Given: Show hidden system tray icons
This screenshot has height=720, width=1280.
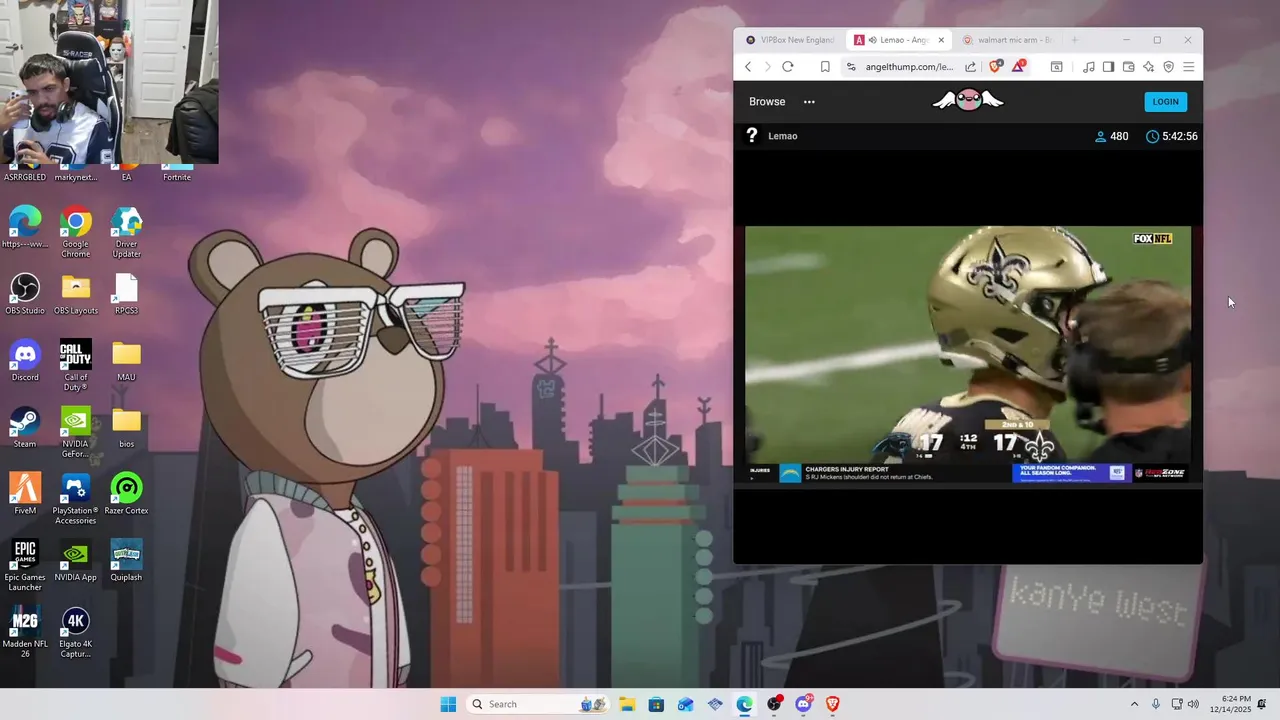Looking at the screenshot, I should click(x=1134, y=704).
